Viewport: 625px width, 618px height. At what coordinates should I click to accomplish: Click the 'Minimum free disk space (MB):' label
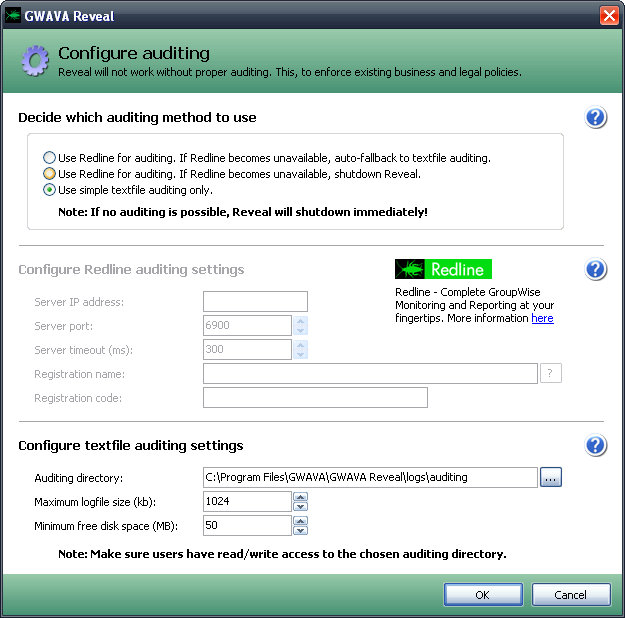106,526
